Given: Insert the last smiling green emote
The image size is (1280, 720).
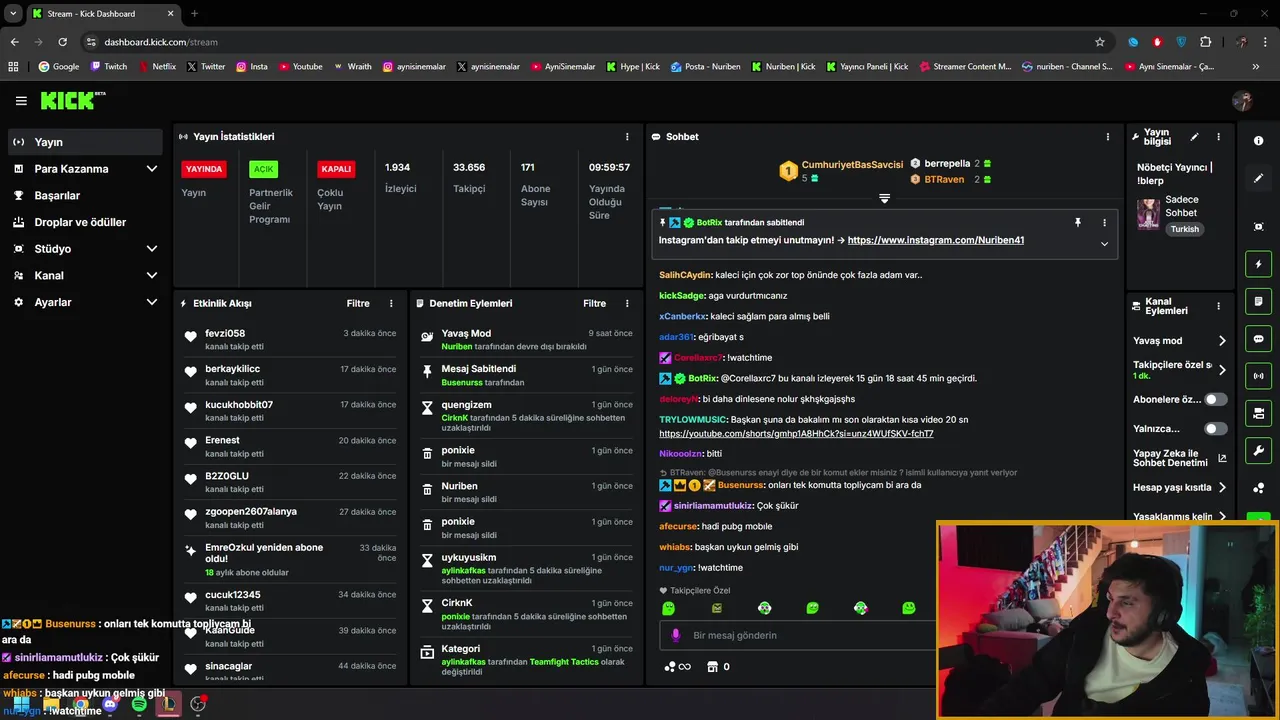Looking at the screenshot, I should [x=908, y=608].
